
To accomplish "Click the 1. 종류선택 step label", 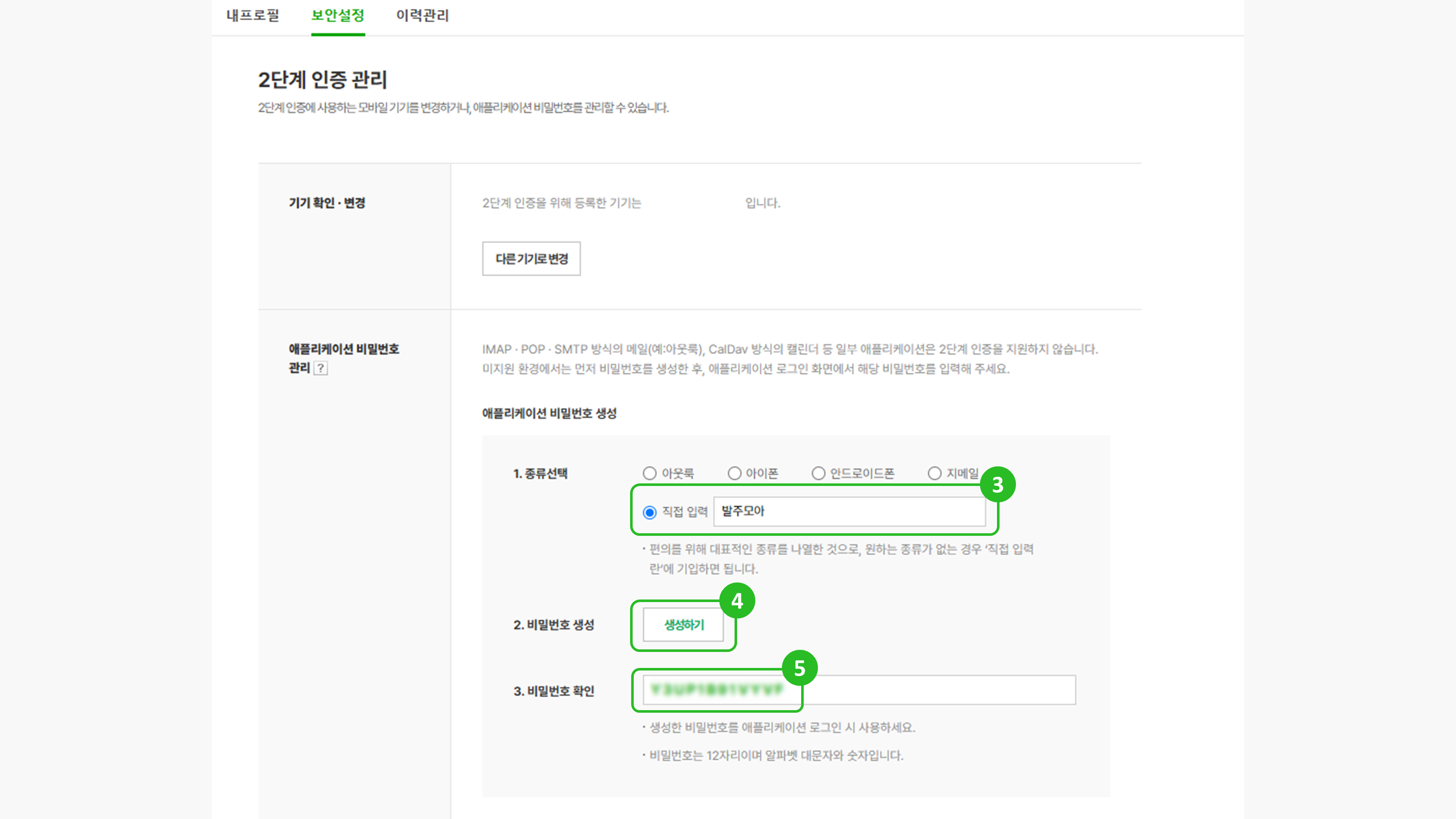I will coord(540,474).
